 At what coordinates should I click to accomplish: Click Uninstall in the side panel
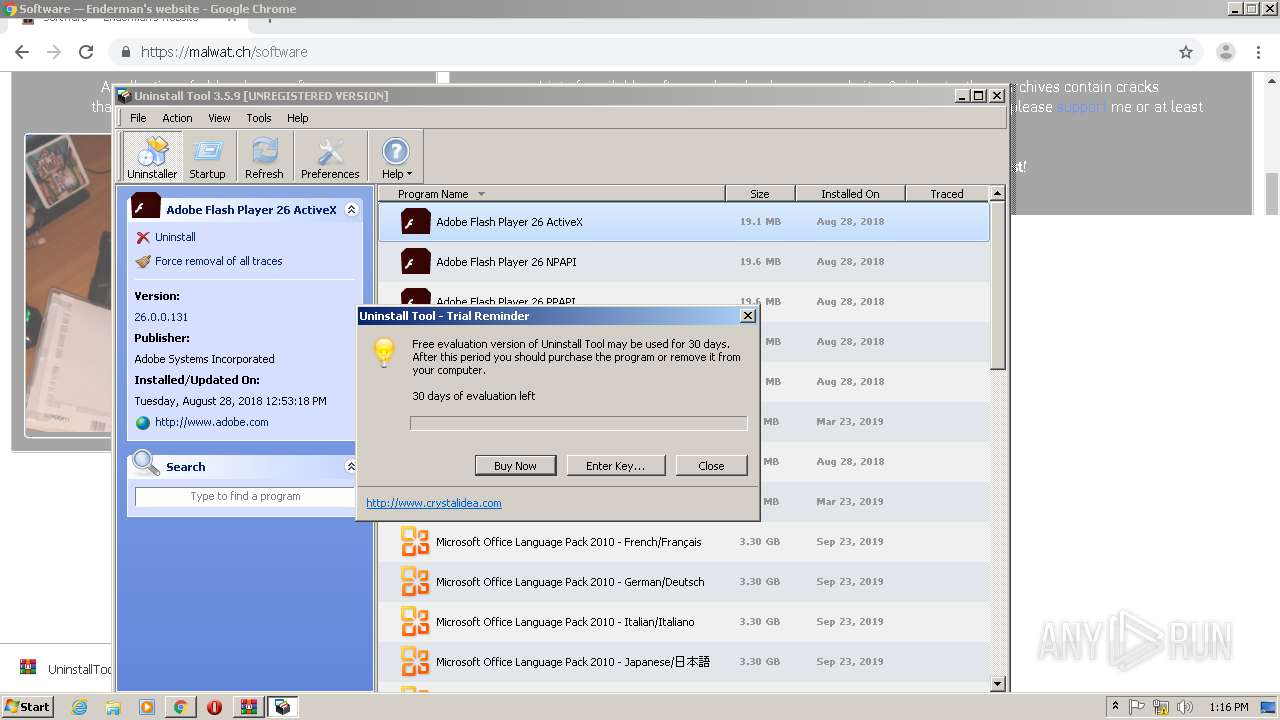(175, 237)
